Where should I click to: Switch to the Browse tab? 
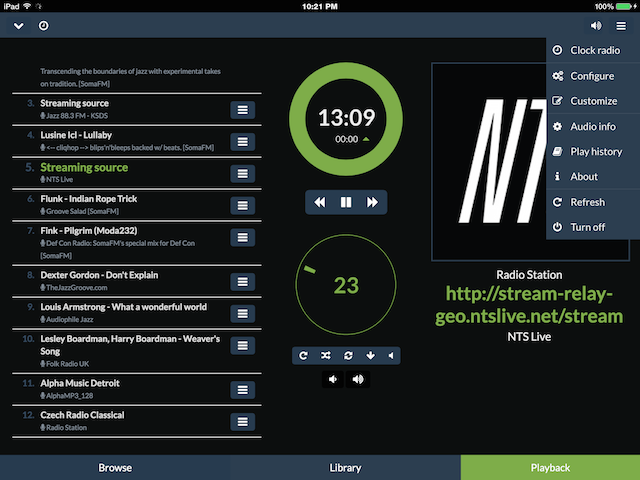(115, 468)
